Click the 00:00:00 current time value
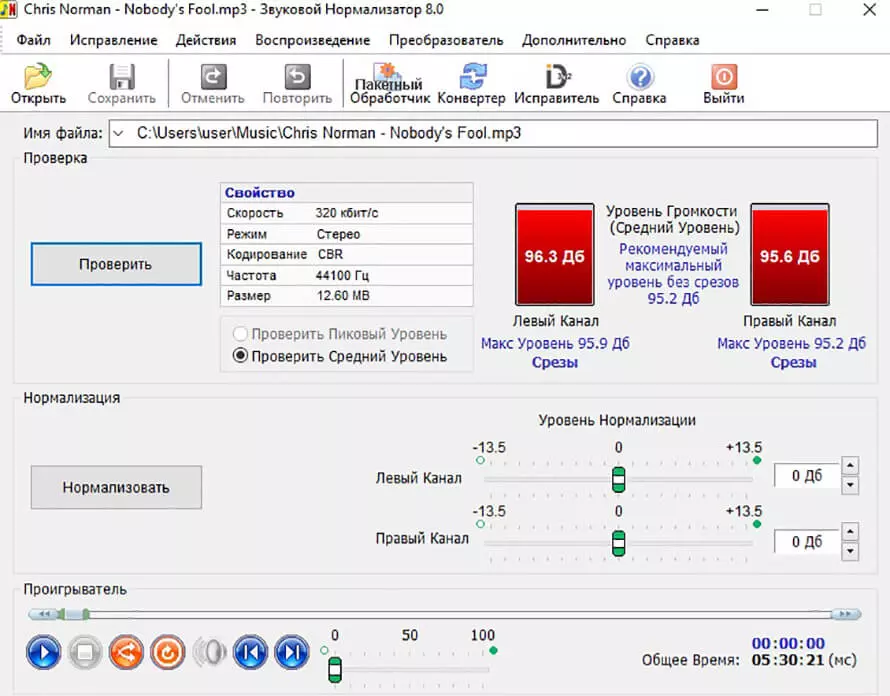Image resolution: width=890 pixels, height=696 pixels. [788, 643]
